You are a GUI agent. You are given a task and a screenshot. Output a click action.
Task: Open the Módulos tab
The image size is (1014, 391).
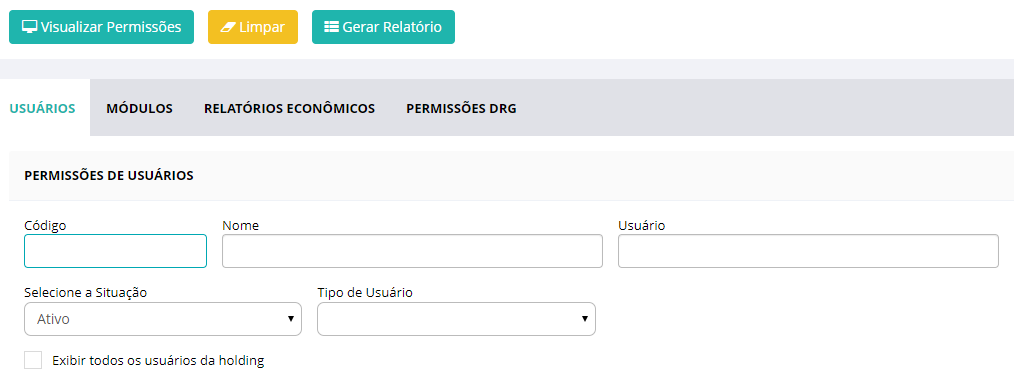(x=140, y=109)
